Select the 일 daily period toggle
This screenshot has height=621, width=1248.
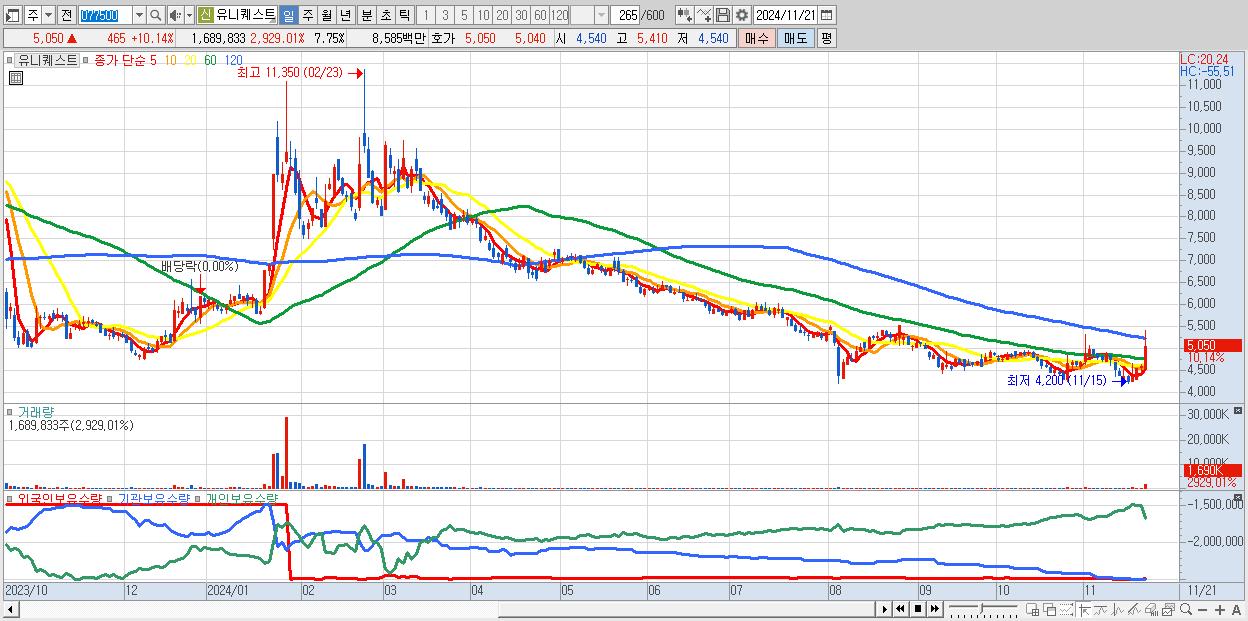tap(288, 15)
